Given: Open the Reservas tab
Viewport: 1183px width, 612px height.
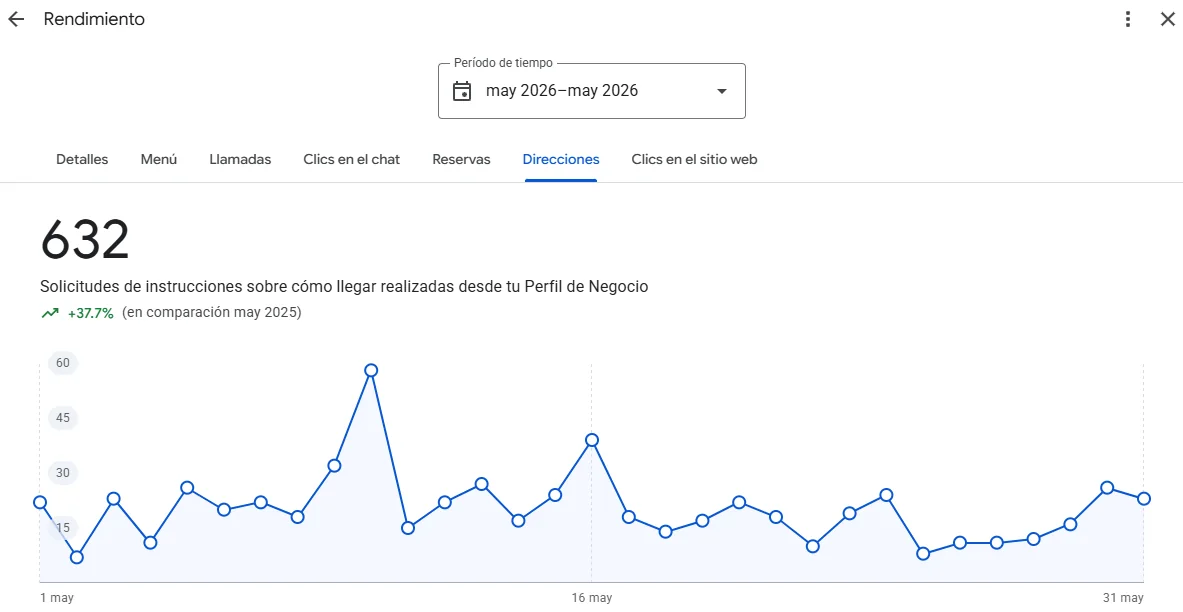Looking at the screenshot, I should point(461,159).
